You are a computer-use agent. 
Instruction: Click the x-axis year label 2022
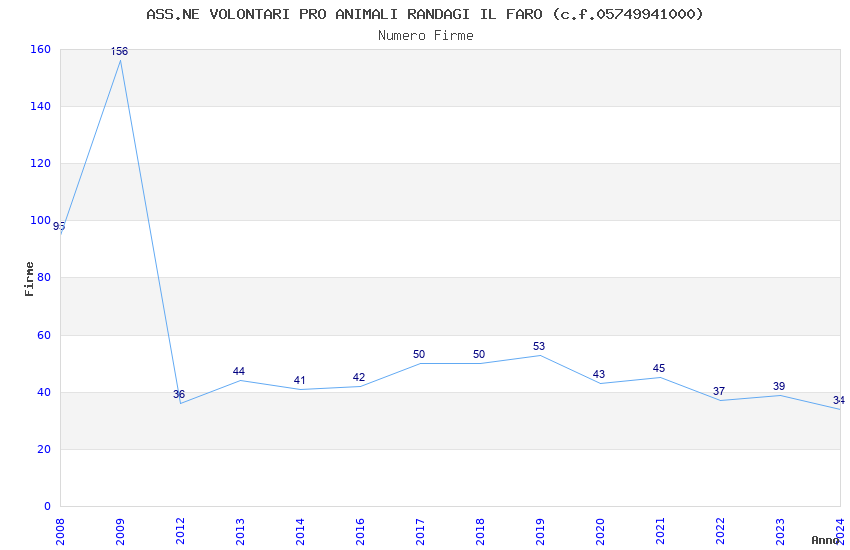(720, 532)
